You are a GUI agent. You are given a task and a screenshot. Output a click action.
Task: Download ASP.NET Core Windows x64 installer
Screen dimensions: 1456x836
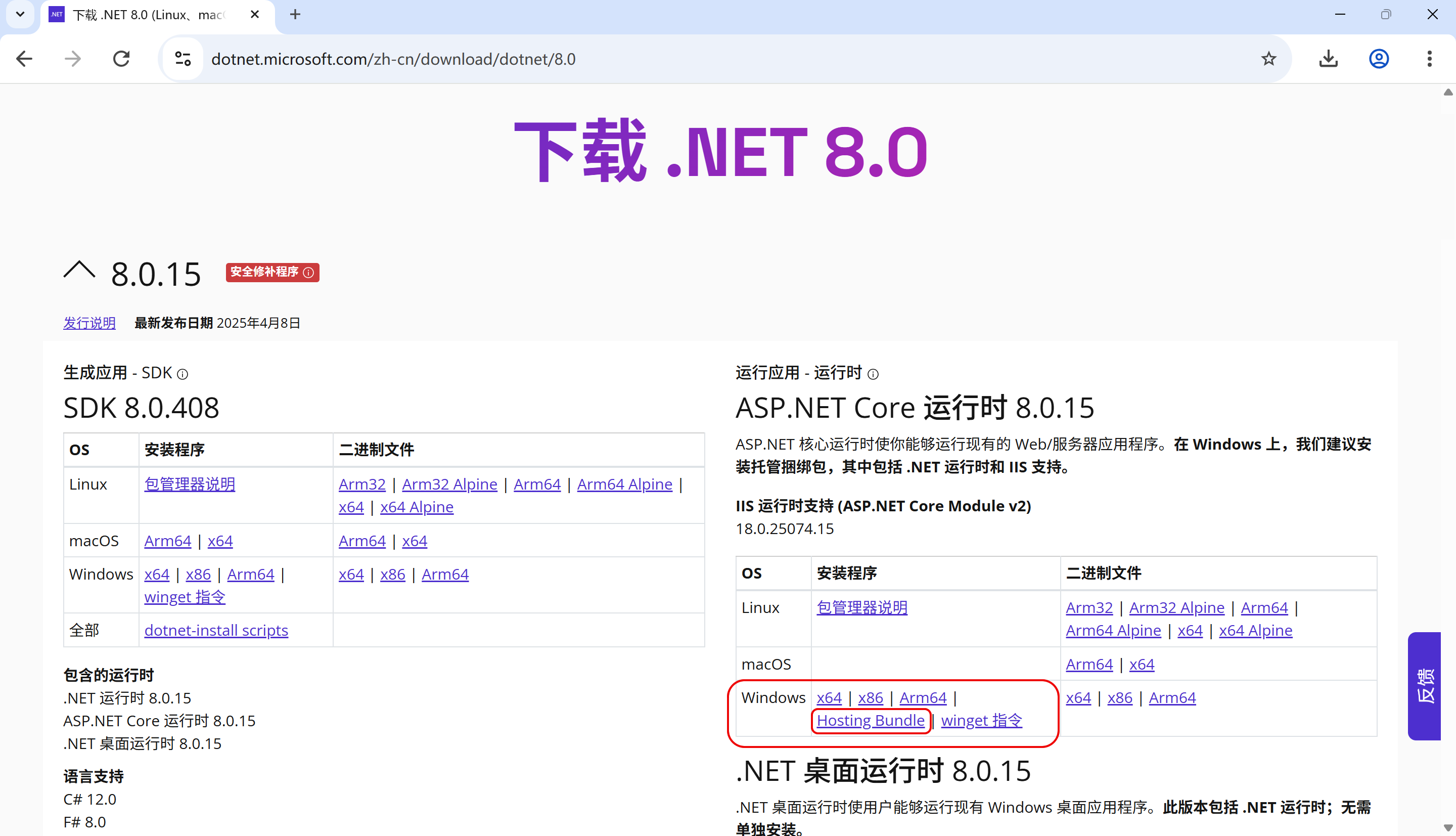tap(829, 697)
